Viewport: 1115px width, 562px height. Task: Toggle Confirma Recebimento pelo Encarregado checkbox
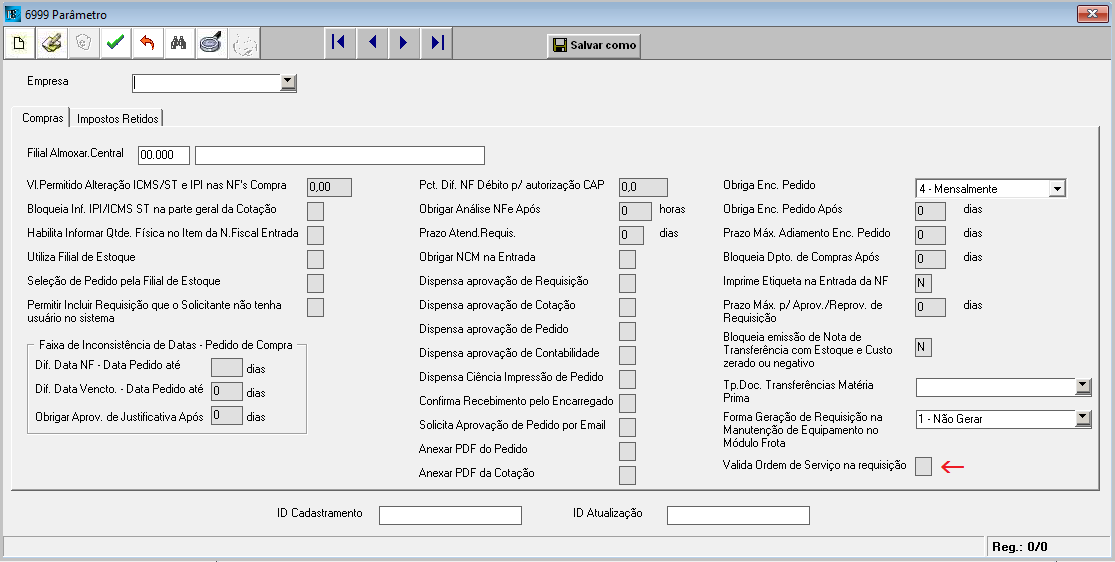pos(627,403)
